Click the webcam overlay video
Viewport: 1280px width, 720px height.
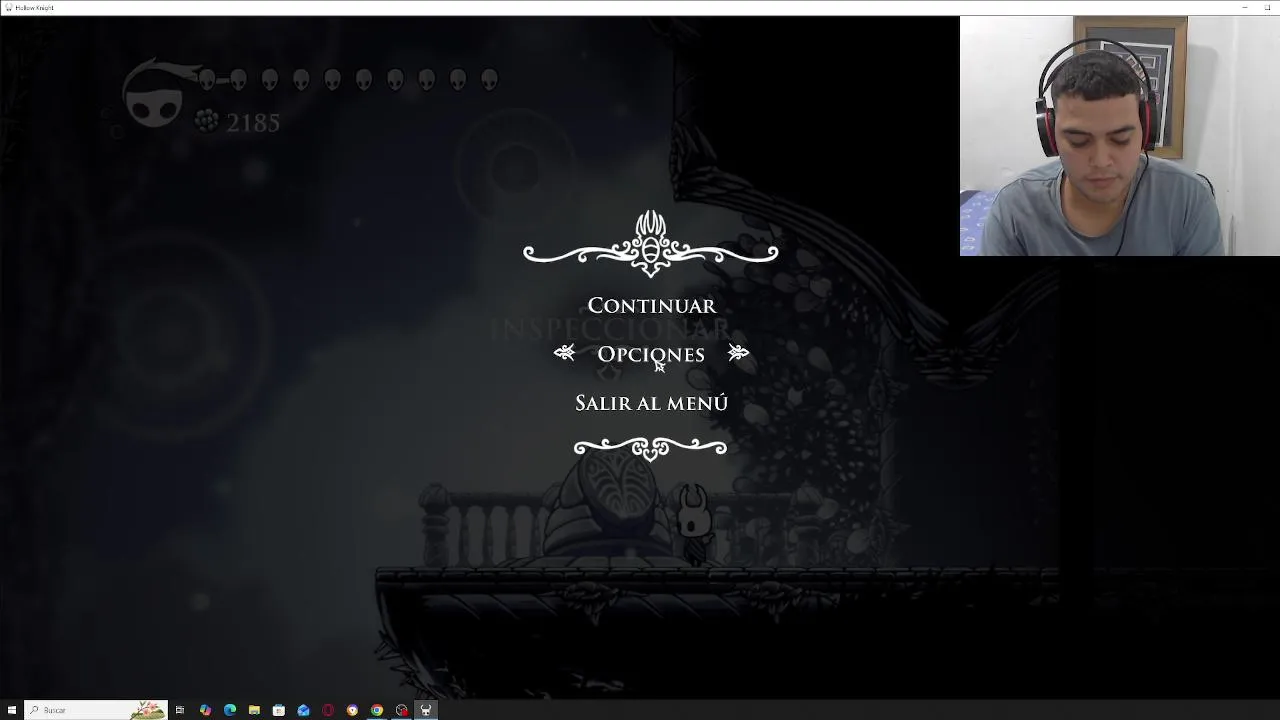[x=1120, y=136]
